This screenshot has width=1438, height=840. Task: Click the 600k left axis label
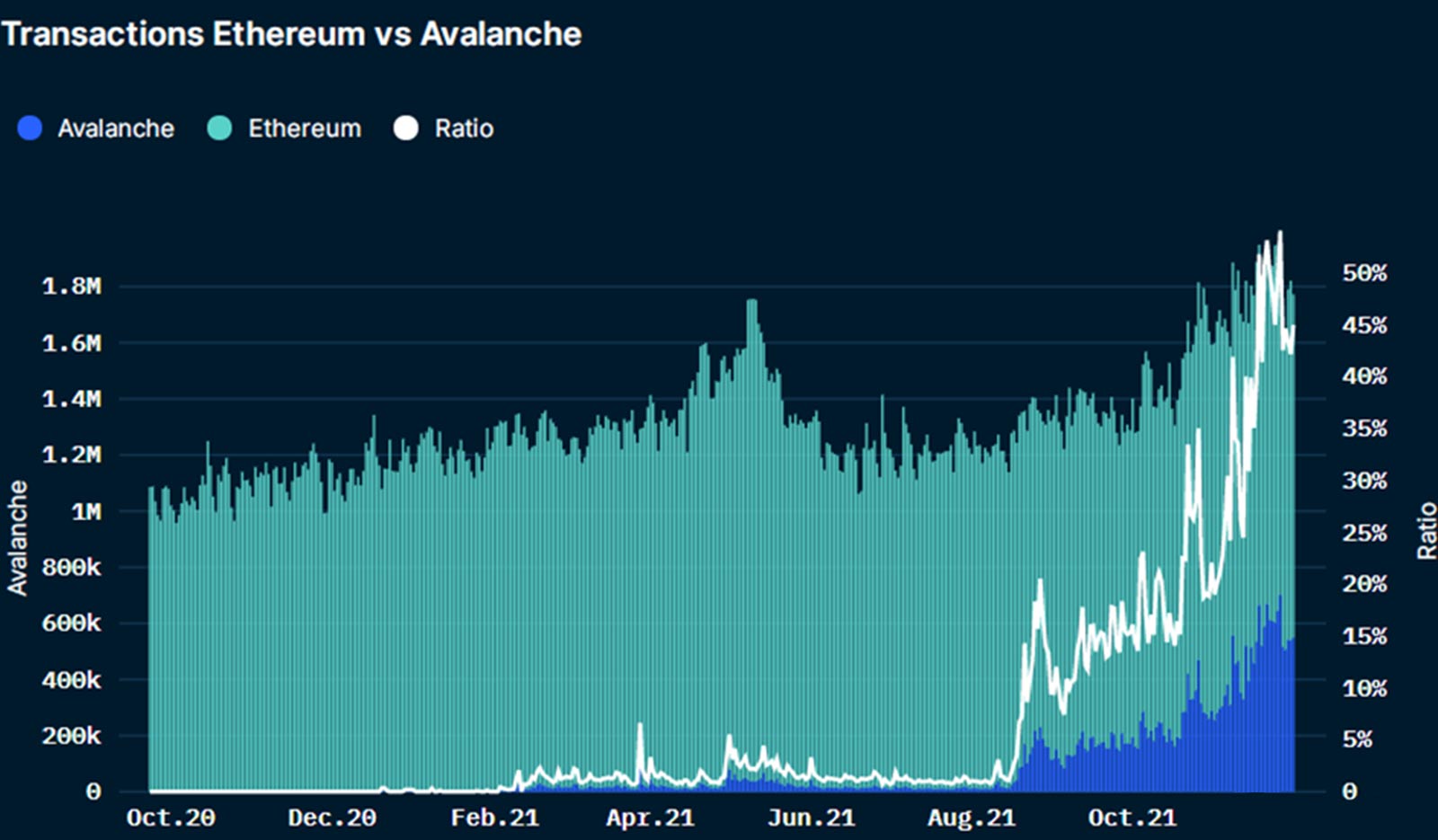72,623
